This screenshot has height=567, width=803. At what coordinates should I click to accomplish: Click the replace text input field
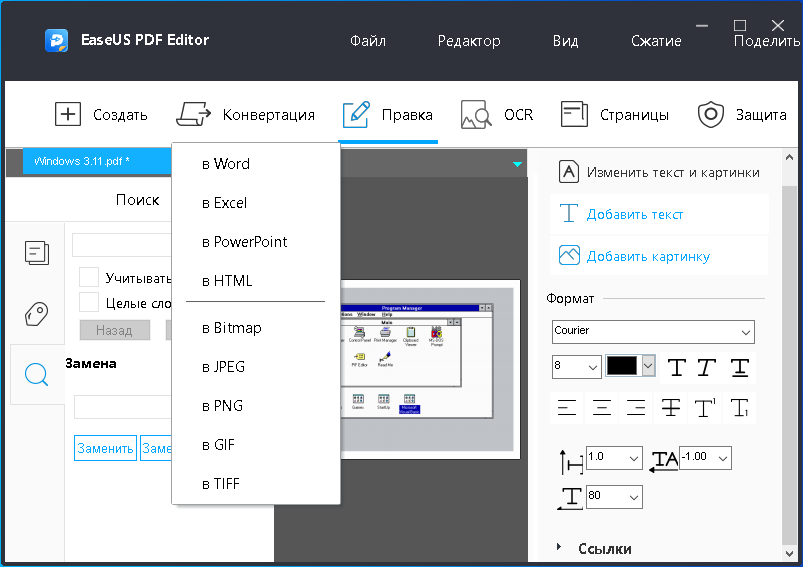[123, 407]
